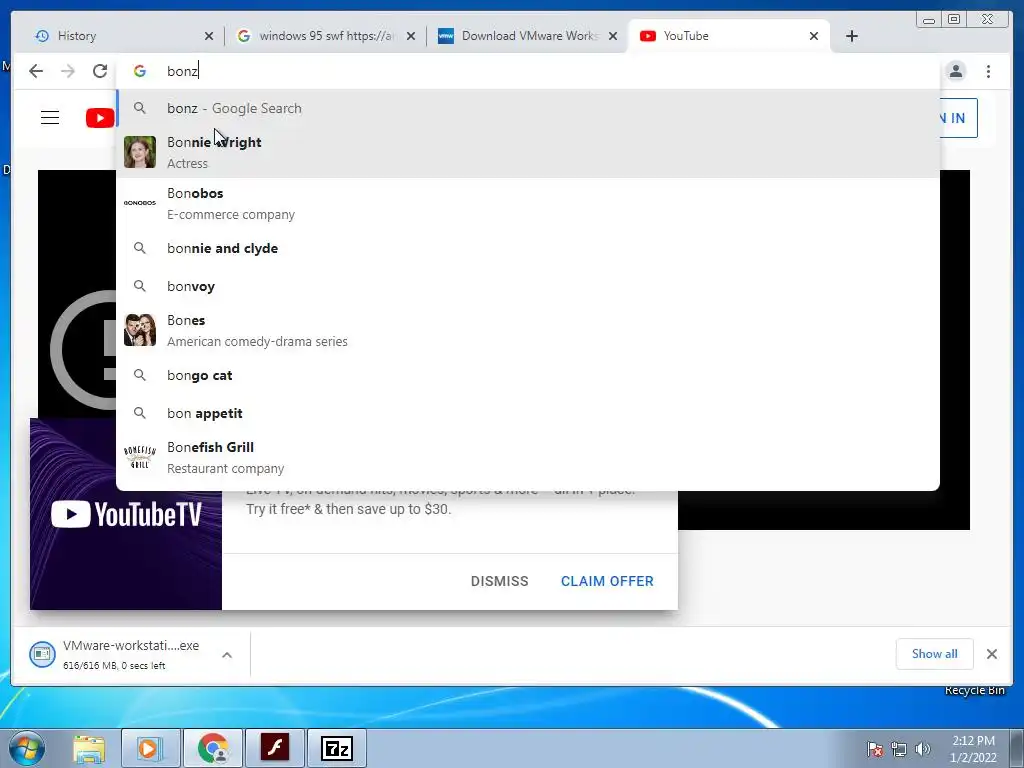The width and height of the screenshot is (1024, 768).
Task: Open the volume speaker tray icon
Action: tap(923, 749)
